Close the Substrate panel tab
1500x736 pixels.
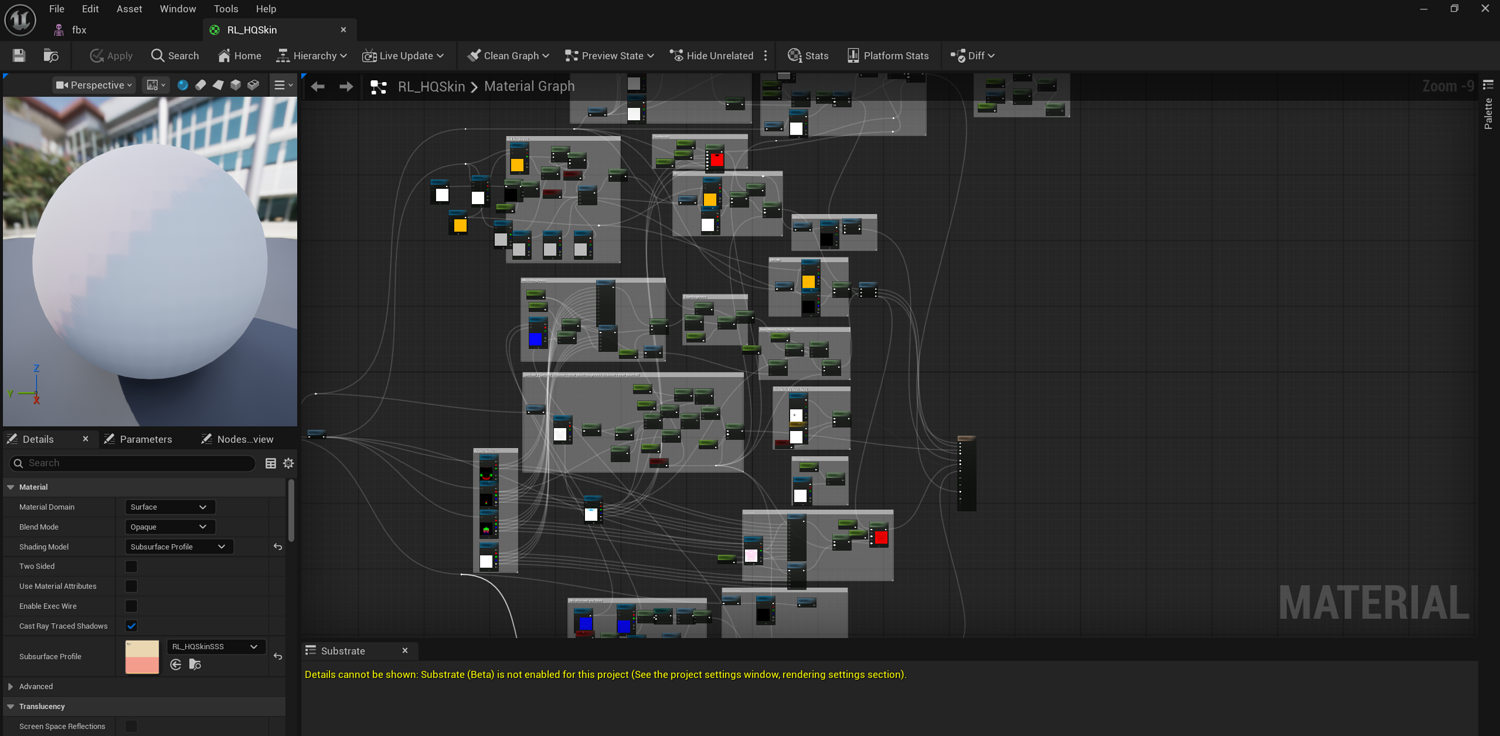click(405, 651)
